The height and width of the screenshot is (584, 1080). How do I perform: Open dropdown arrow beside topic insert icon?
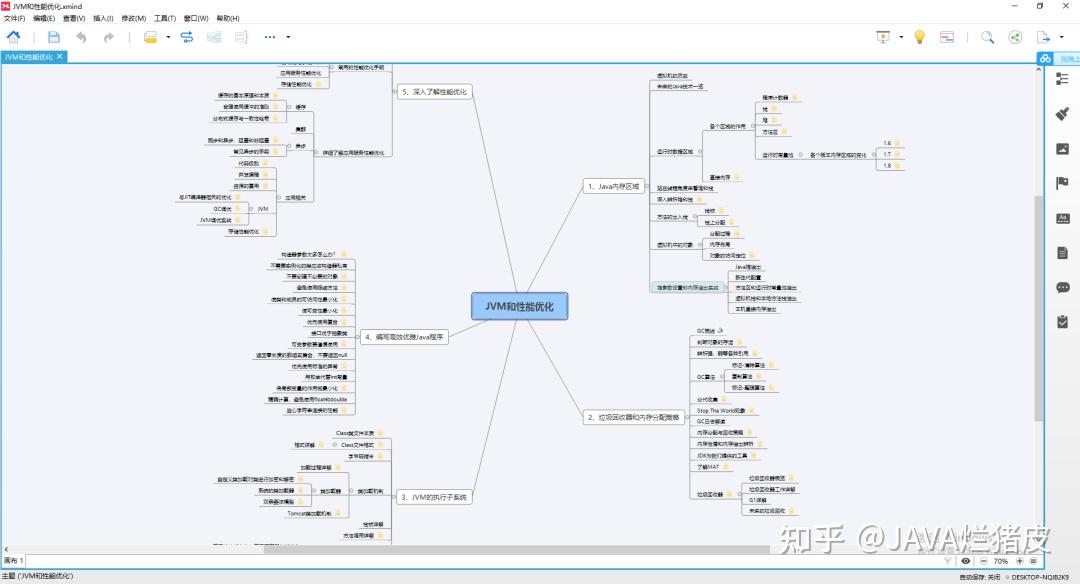[x=168, y=37]
